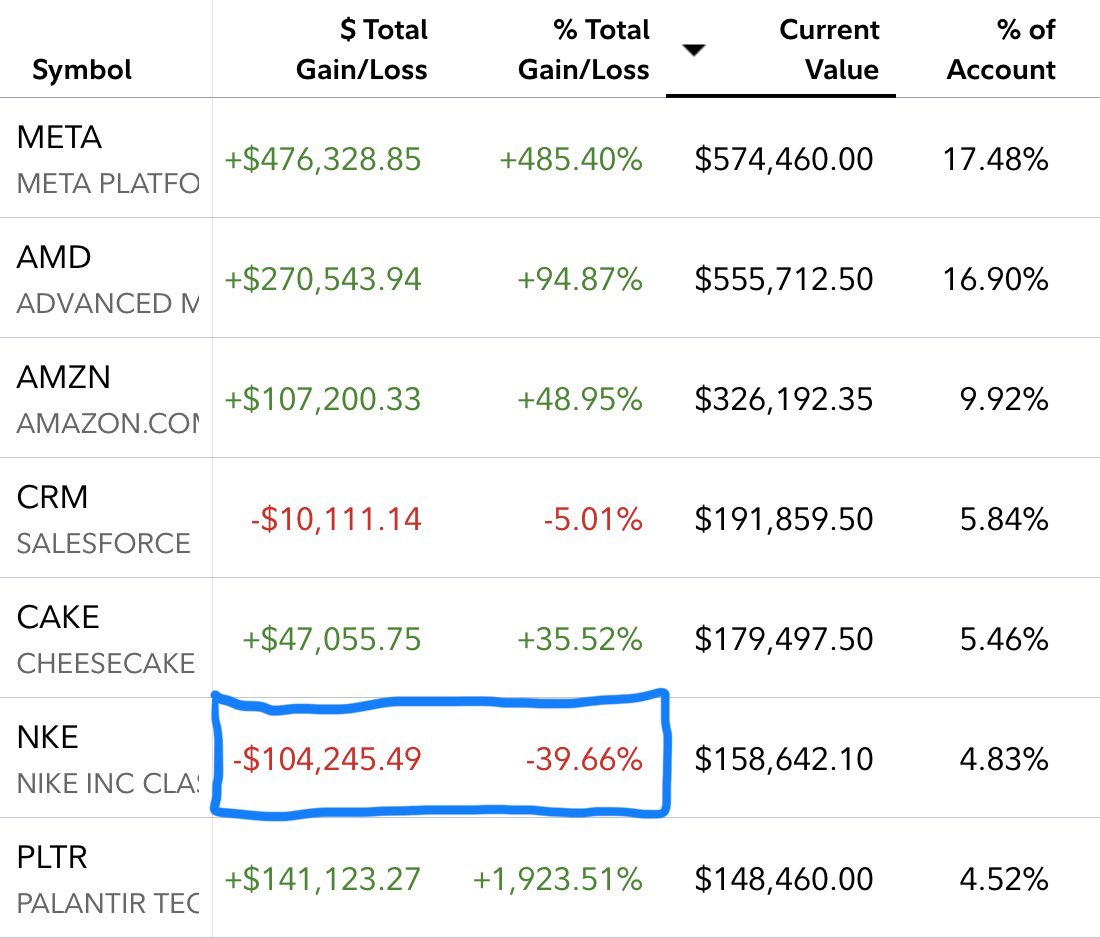Open the NKE symbol row
The height and width of the screenshot is (938, 1100).
click(48, 737)
